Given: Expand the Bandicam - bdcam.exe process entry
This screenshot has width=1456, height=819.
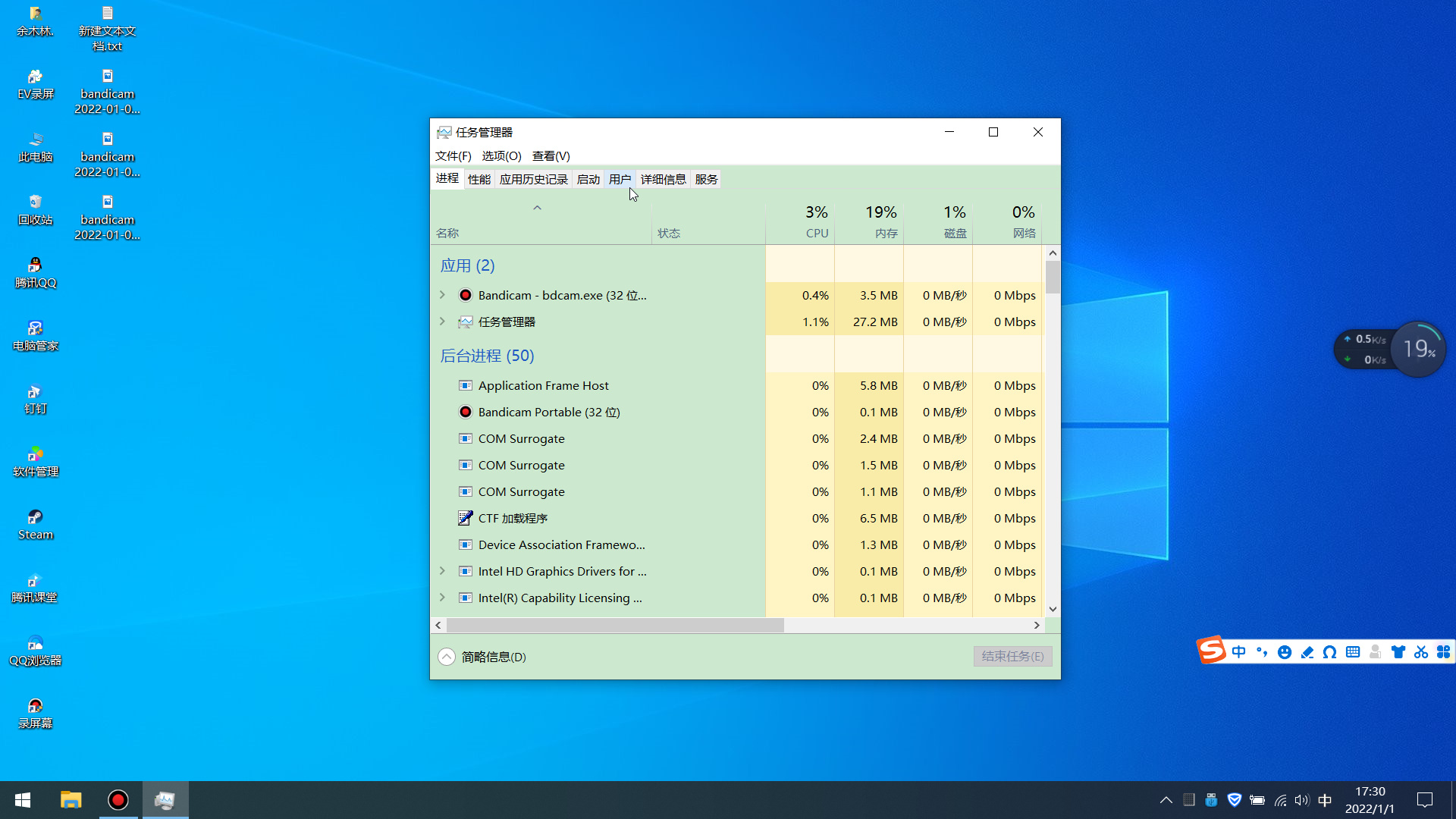Looking at the screenshot, I should click(x=443, y=295).
